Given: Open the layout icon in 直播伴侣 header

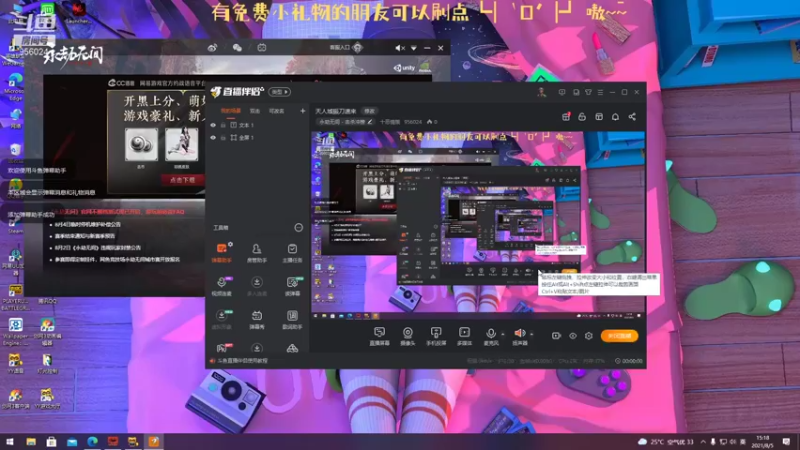Looking at the screenshot, I should (599, 117).
